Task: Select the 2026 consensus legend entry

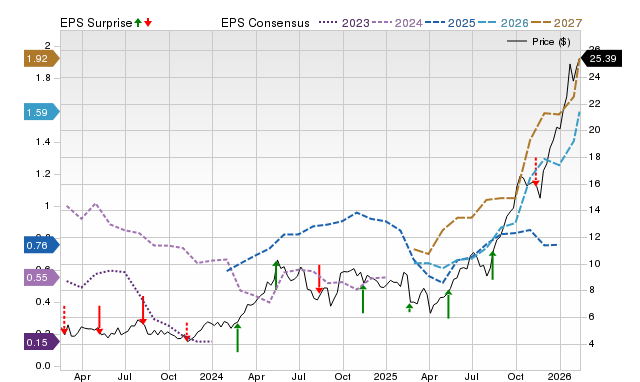Action: point(503,23)
